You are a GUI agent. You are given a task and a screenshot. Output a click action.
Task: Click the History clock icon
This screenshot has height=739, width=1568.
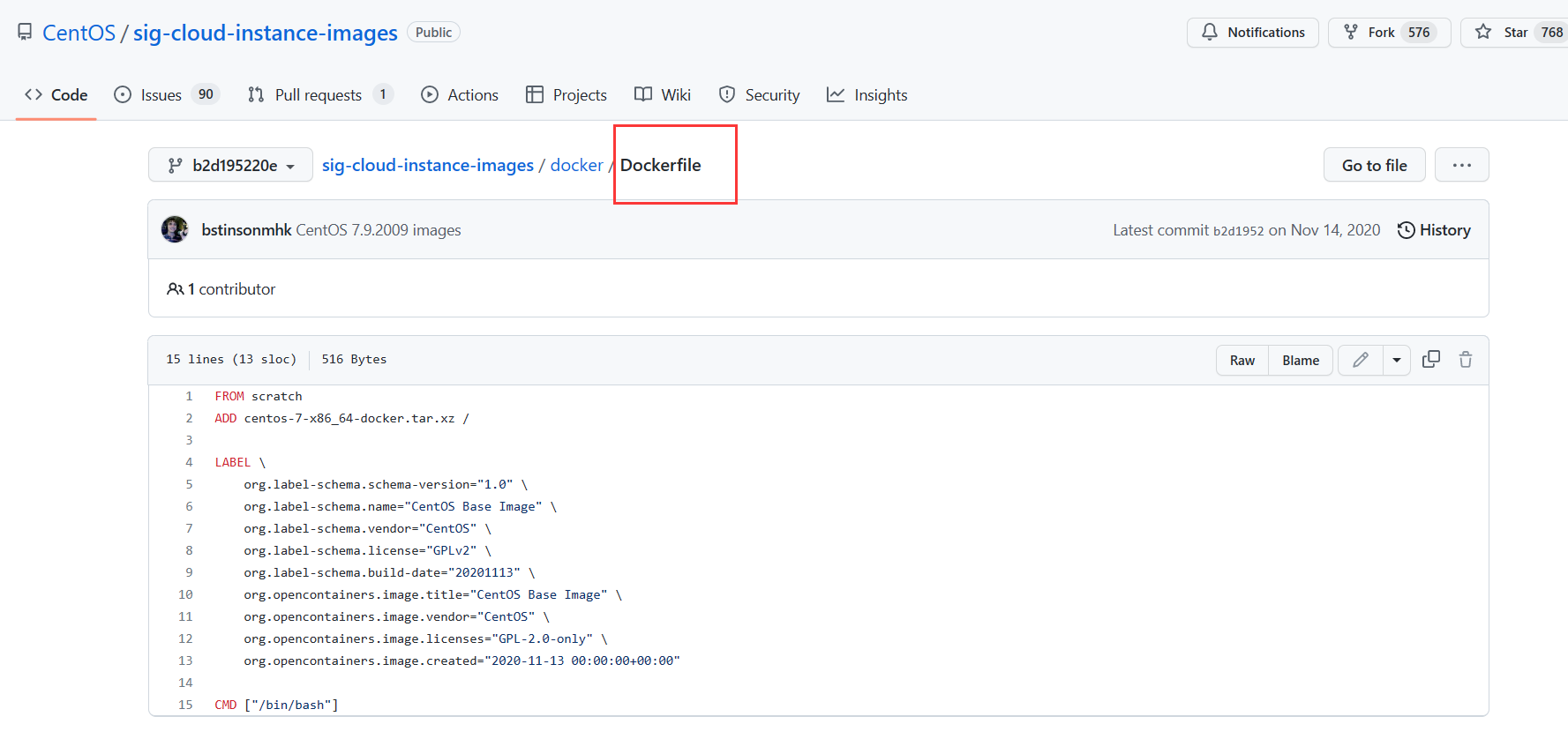point(1407,230)
